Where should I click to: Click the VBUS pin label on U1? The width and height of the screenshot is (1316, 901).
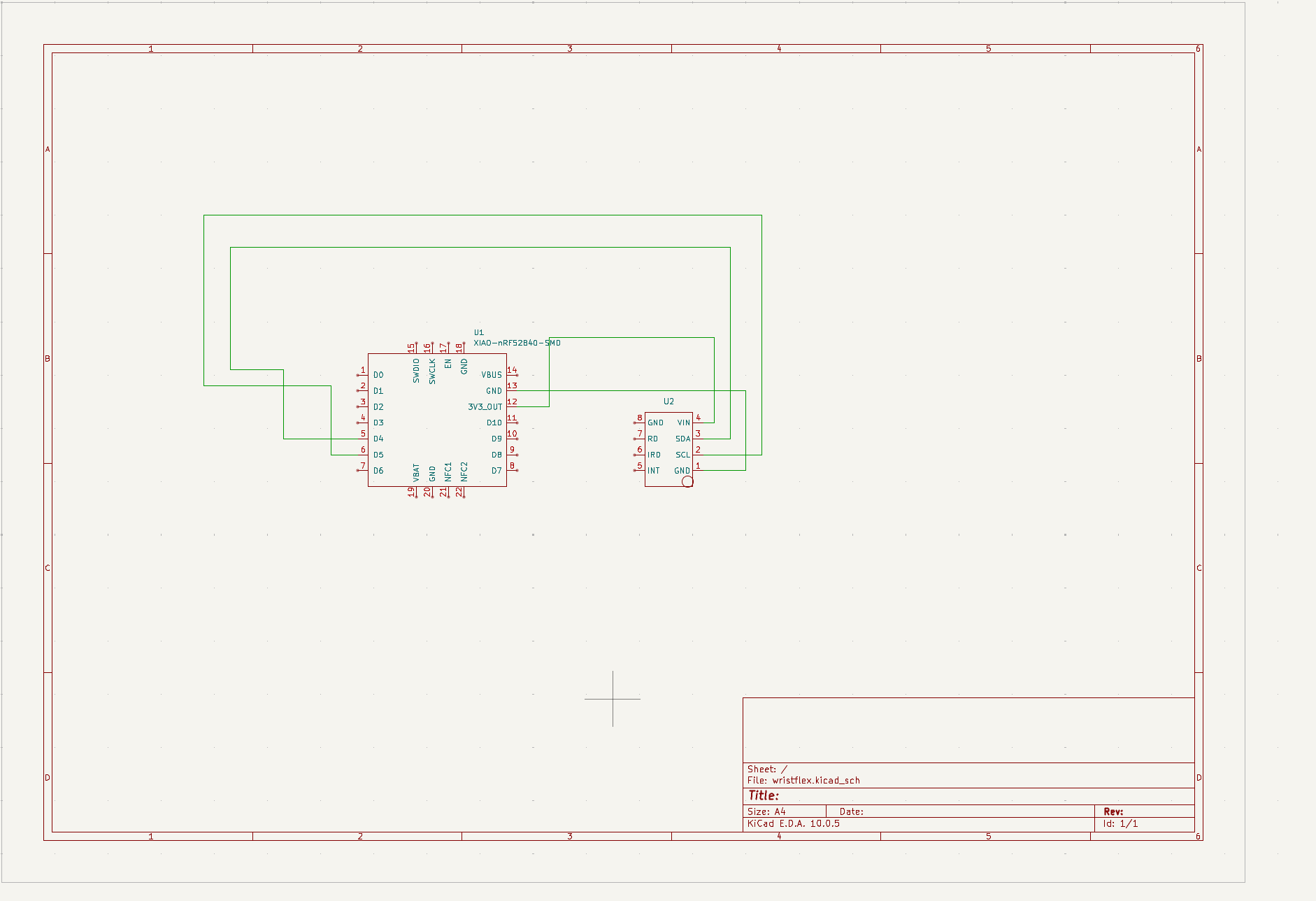pyautogui.click(x=492, y=375)
